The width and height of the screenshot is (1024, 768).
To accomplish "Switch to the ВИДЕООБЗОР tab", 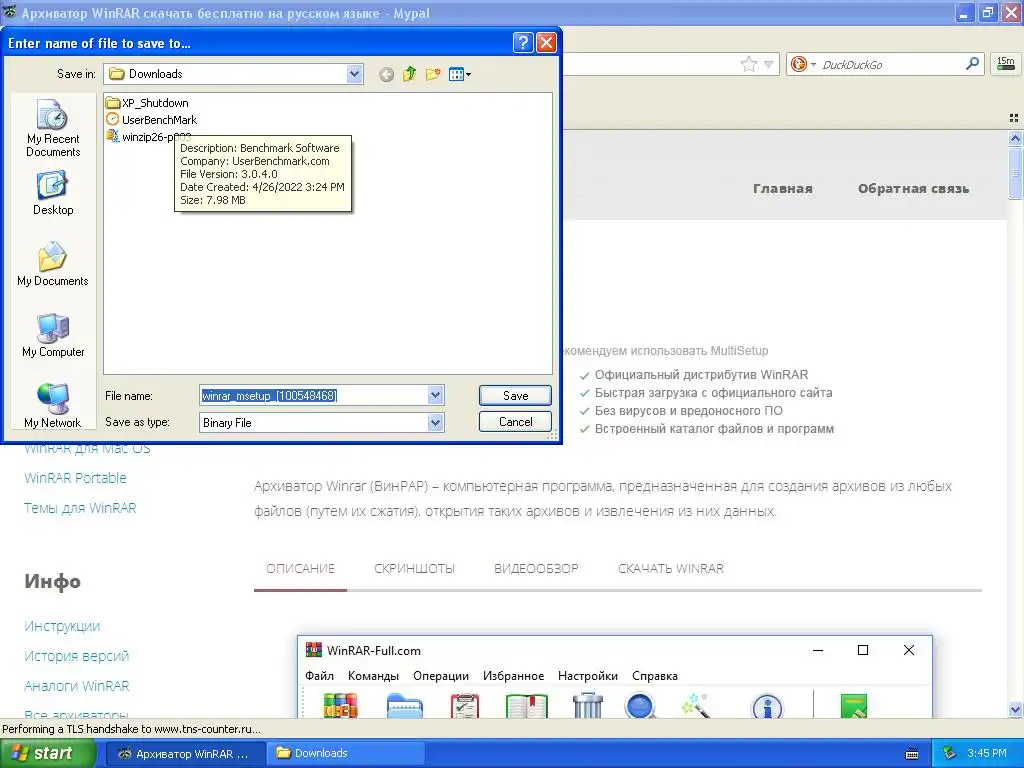I will tap(536, 569).
